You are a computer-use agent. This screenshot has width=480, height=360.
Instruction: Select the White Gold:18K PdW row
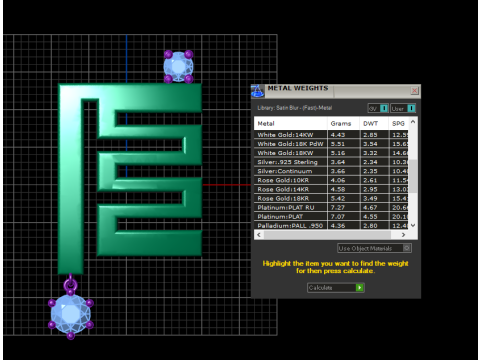click(331, 144)
